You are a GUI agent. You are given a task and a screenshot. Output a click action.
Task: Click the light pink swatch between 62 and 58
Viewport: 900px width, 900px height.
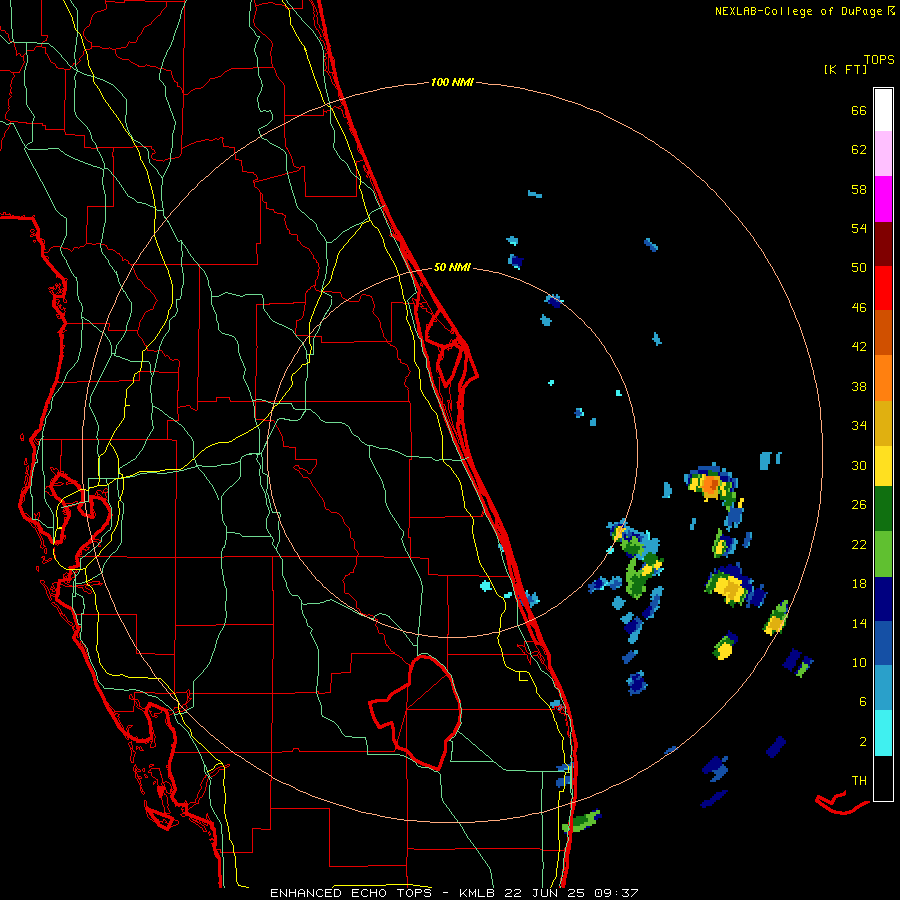(883, 153)
